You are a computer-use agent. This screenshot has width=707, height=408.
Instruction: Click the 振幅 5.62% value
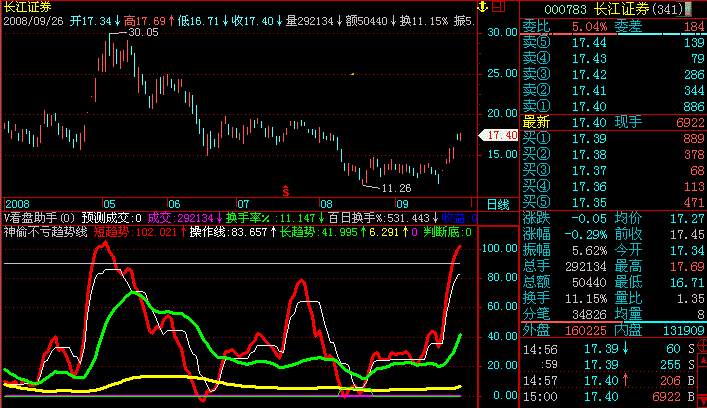589,250
